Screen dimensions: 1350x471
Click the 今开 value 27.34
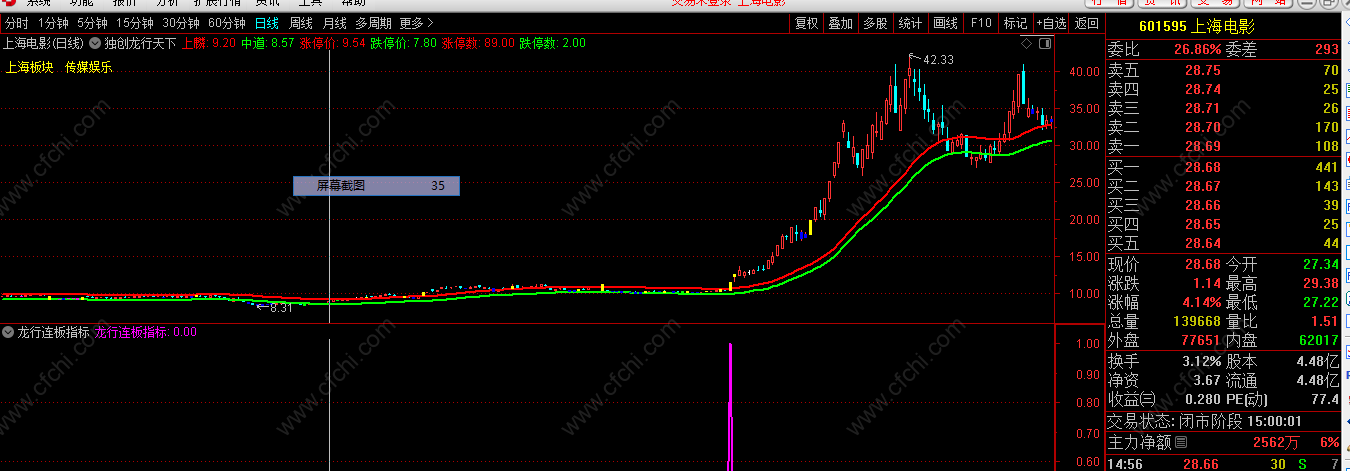click(1319, 264)
